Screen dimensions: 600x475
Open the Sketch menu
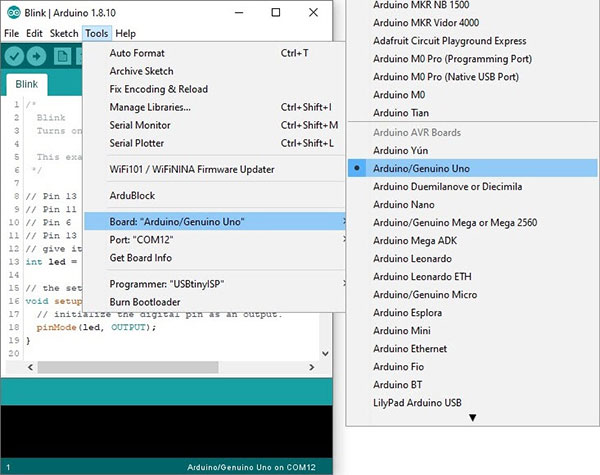pyautogui.click(x=64, y=33)
